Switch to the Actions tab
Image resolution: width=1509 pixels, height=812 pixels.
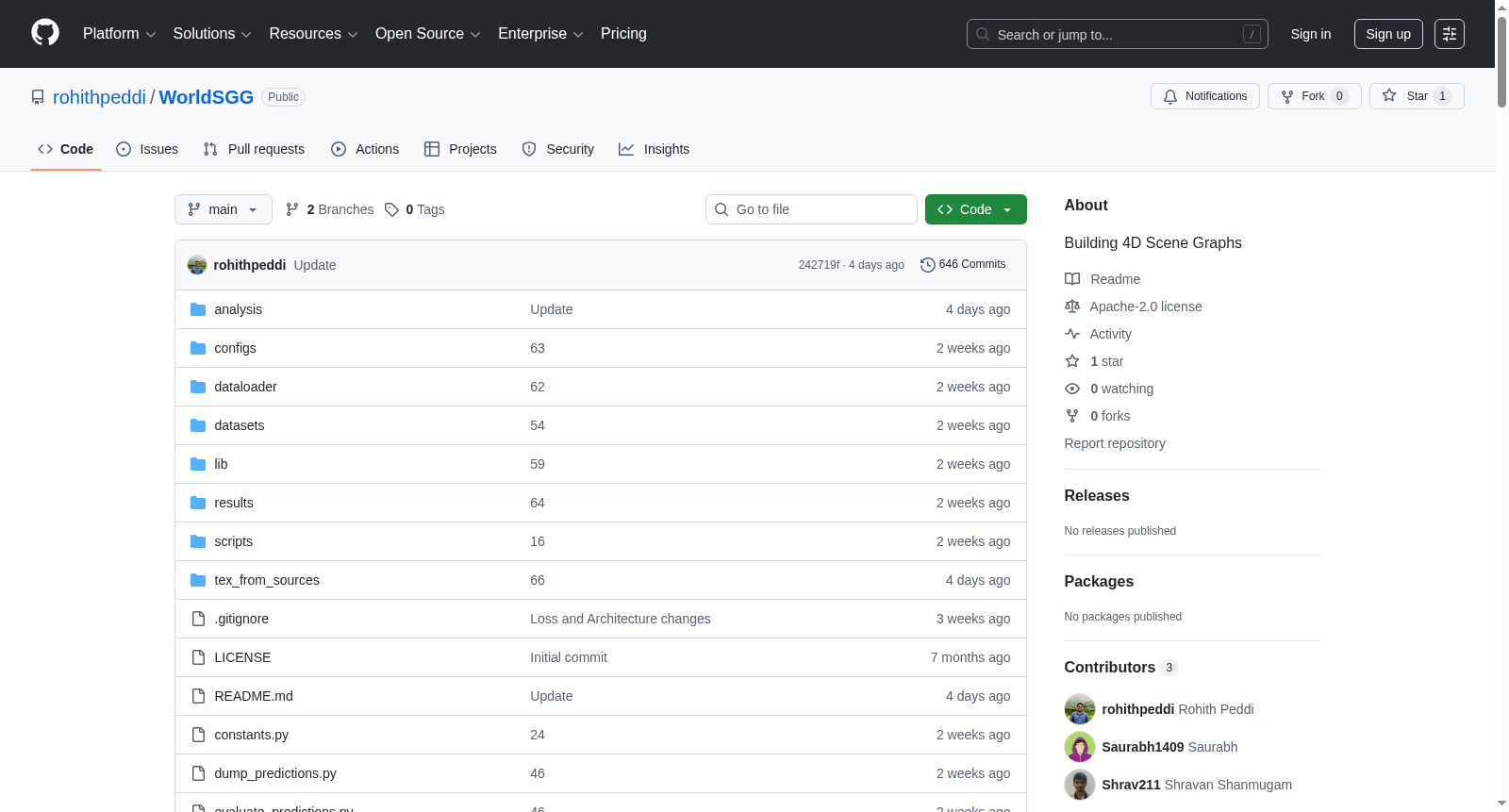365,149
